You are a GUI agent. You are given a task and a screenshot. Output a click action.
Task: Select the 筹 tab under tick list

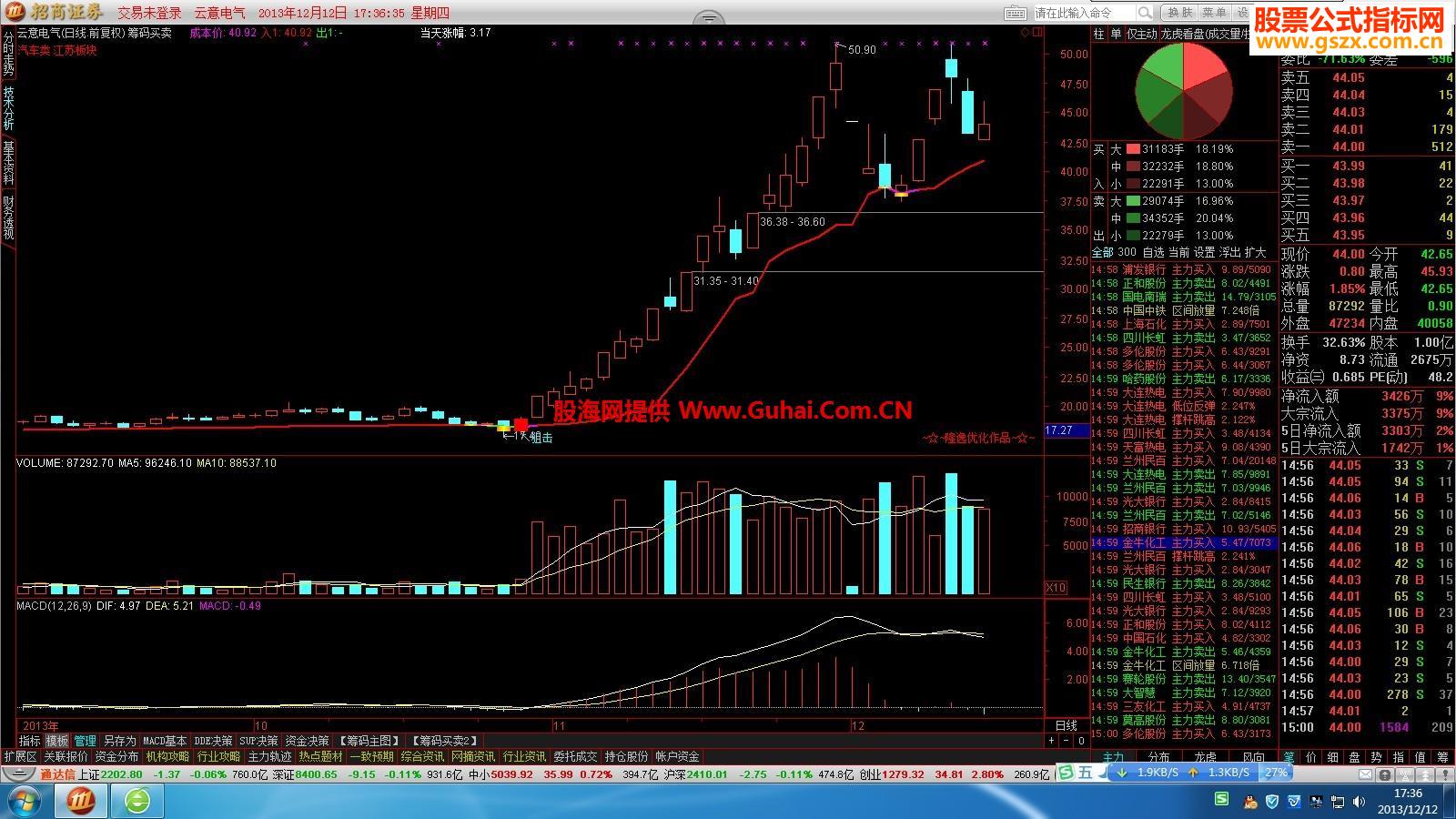[x=1442, y=757]
